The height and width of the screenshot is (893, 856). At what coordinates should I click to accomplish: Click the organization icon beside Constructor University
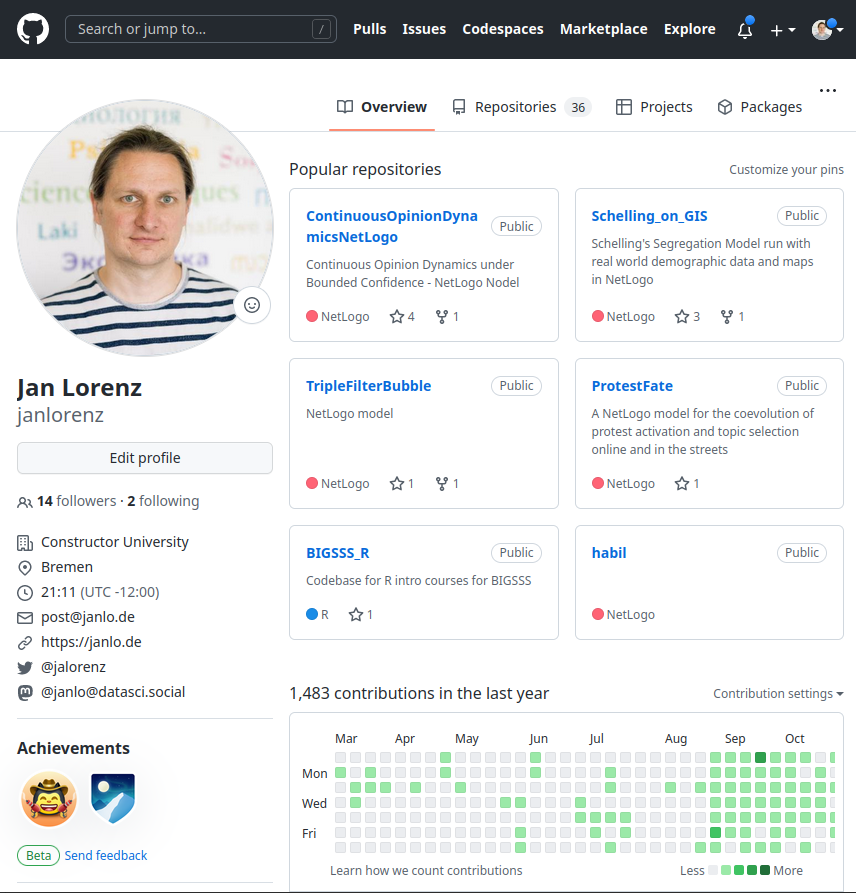[x=24, y=541]
